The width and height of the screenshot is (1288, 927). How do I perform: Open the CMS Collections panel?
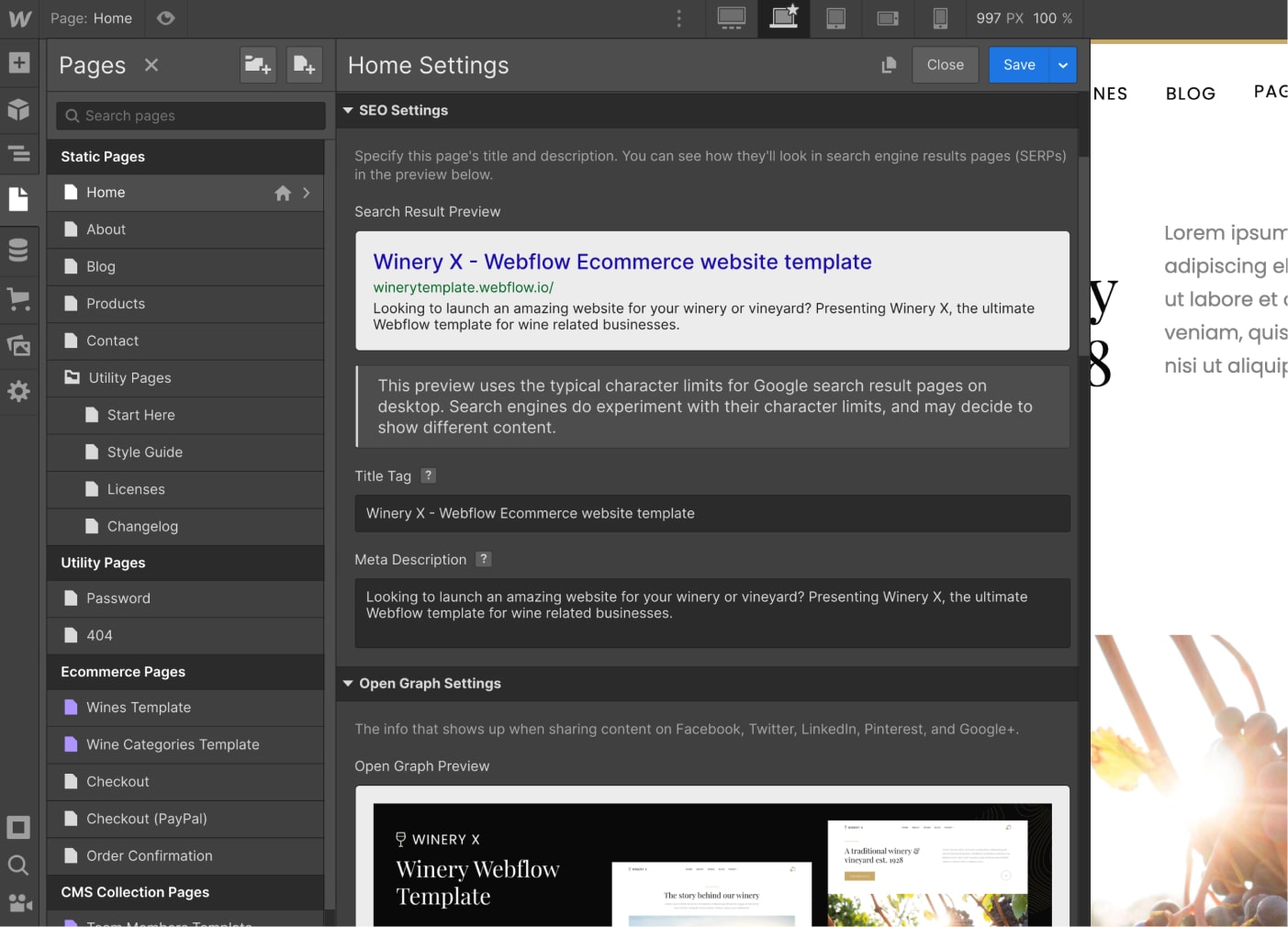point(19,250)
